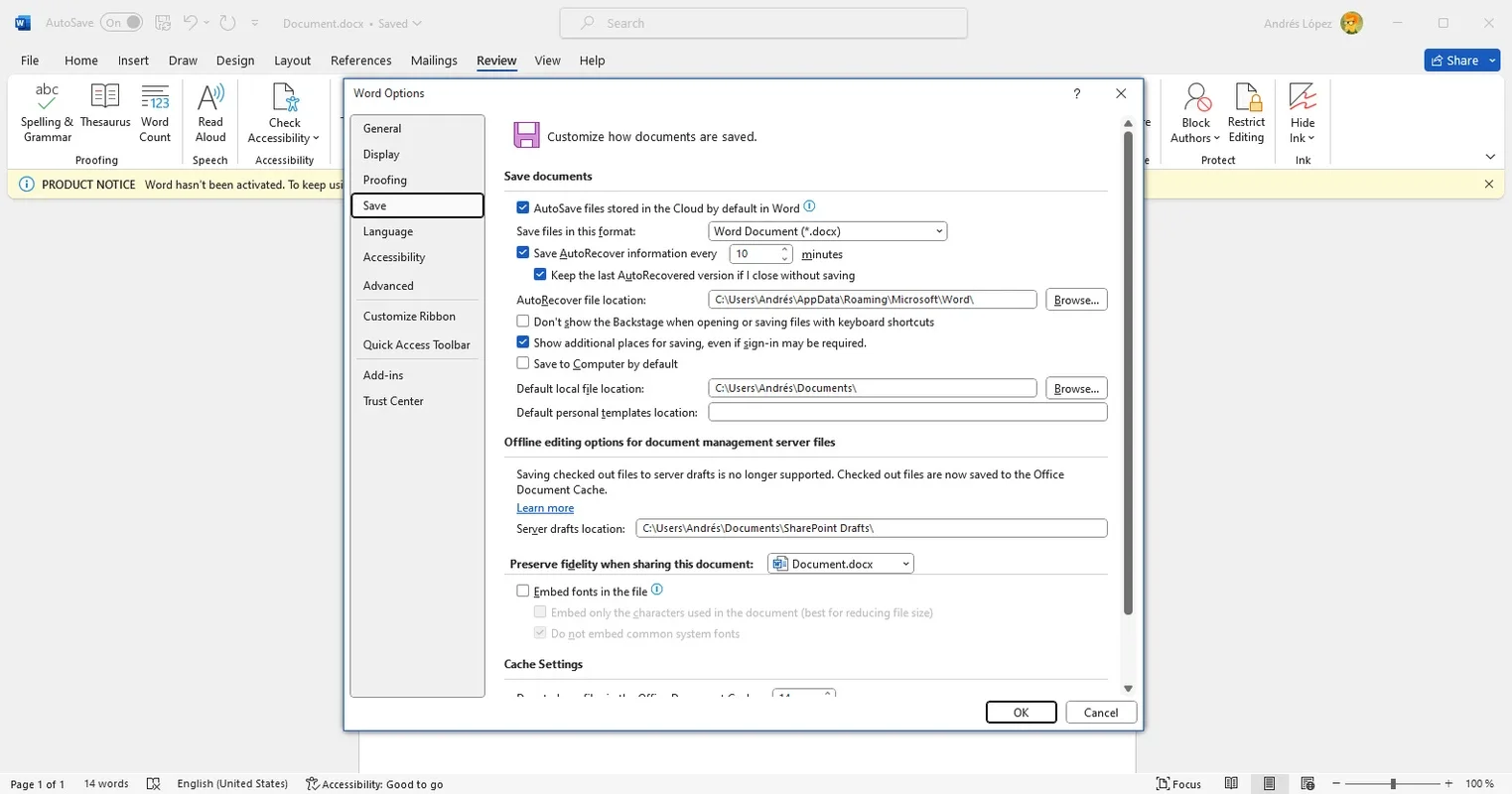Click the zoom slider handle

[x=1393, y=783]
